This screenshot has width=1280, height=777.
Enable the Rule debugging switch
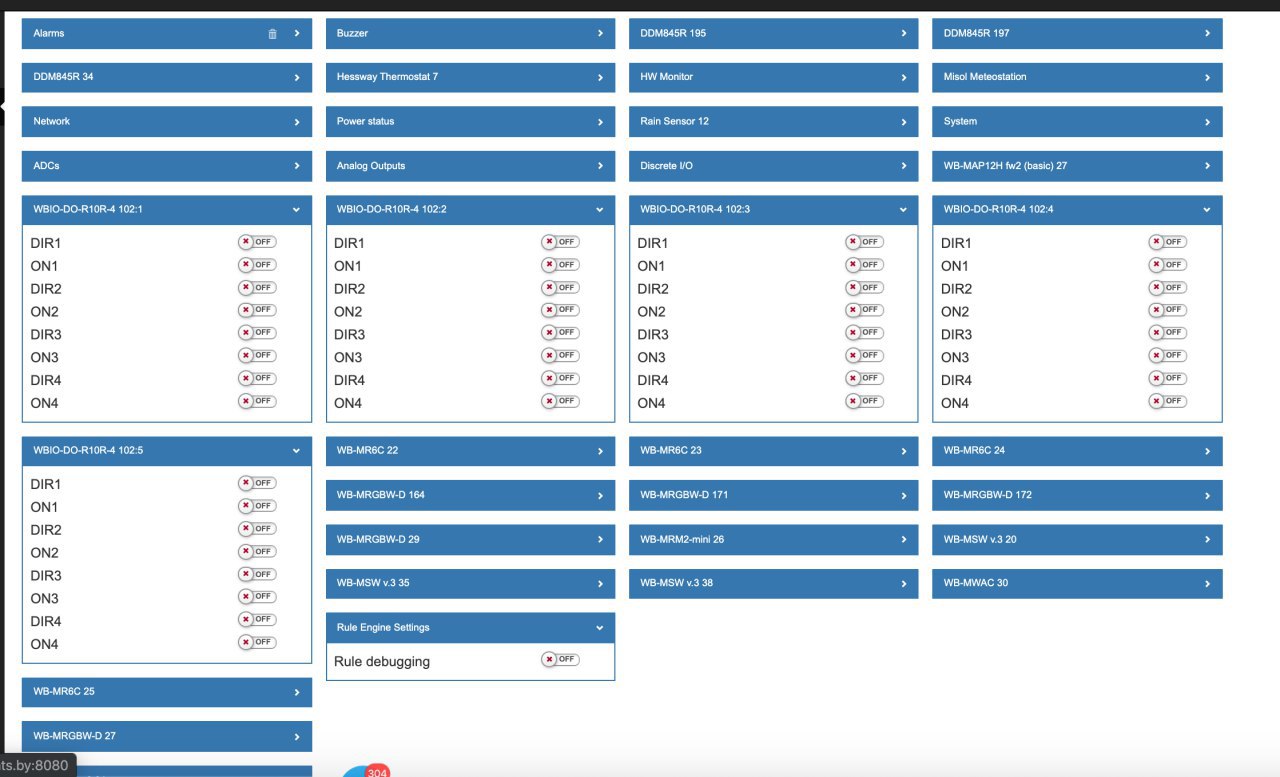560,659
